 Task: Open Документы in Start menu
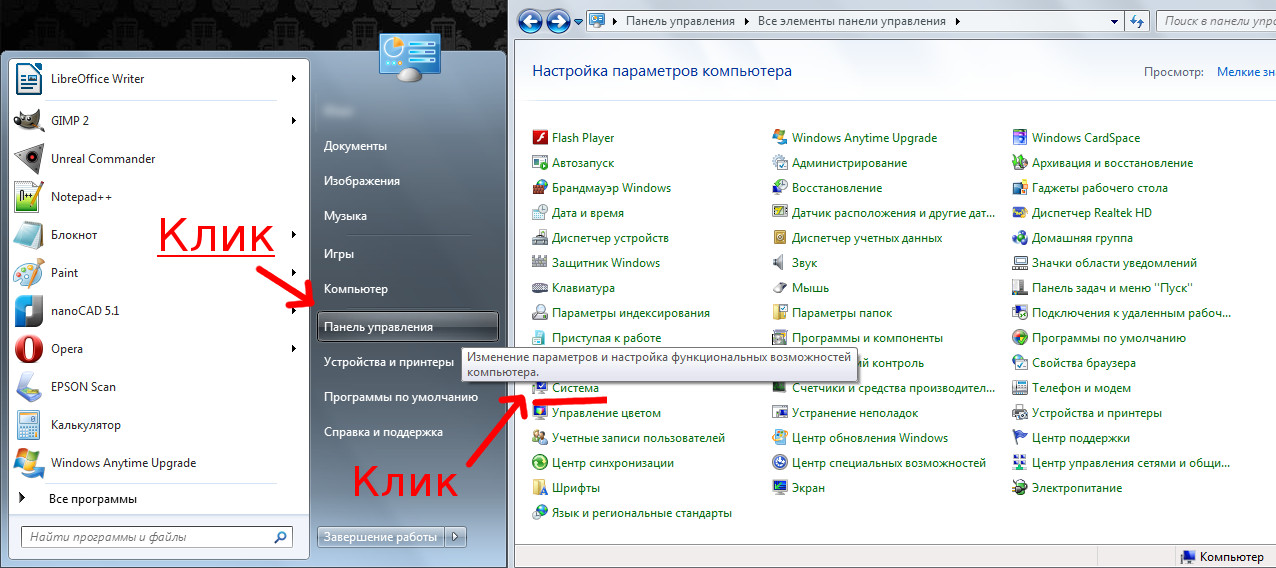pos(355,146)
